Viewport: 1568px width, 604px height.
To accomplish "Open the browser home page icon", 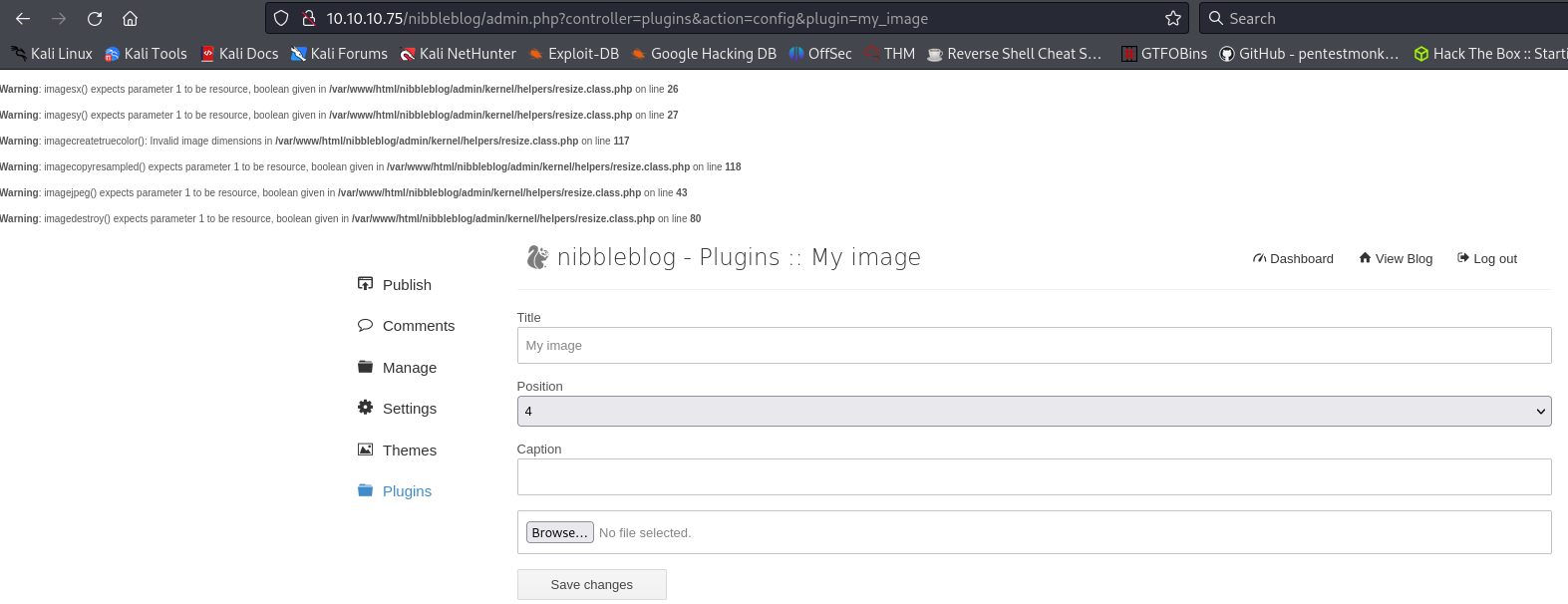I will (x=130, y=18).
